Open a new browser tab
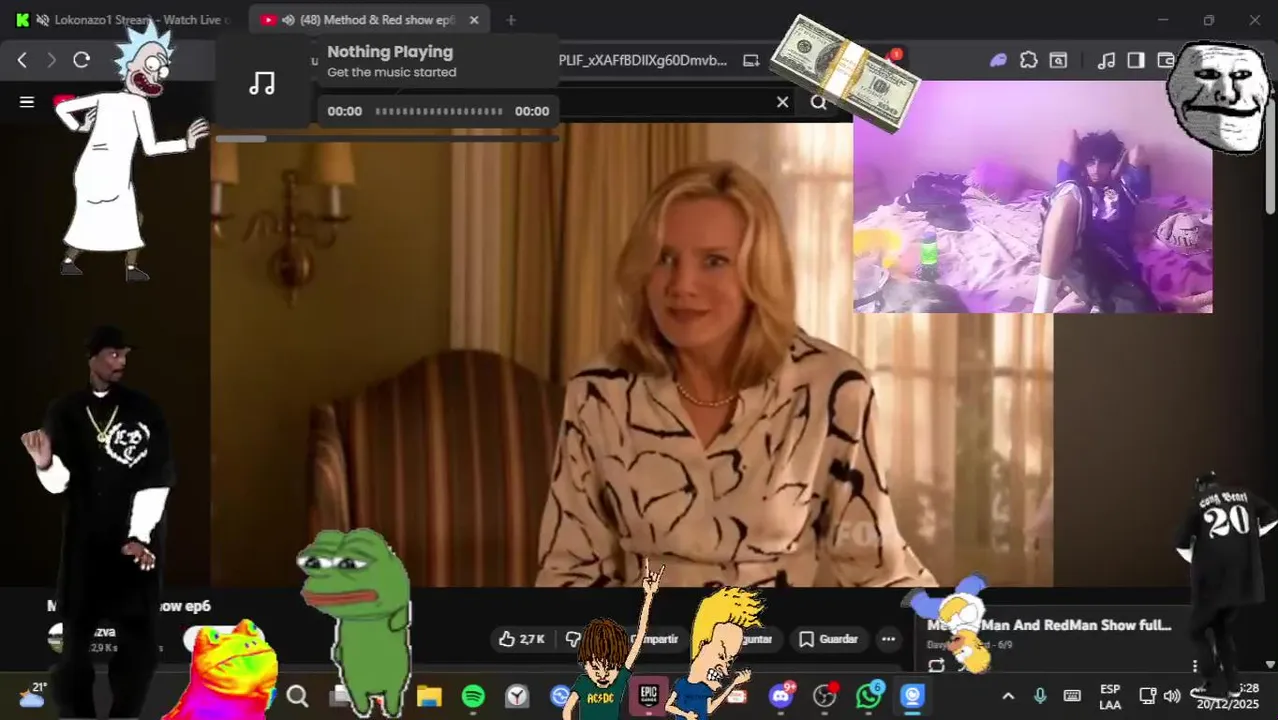The image size is (1278, 720). pyautogui.click(x=511, y=20)
